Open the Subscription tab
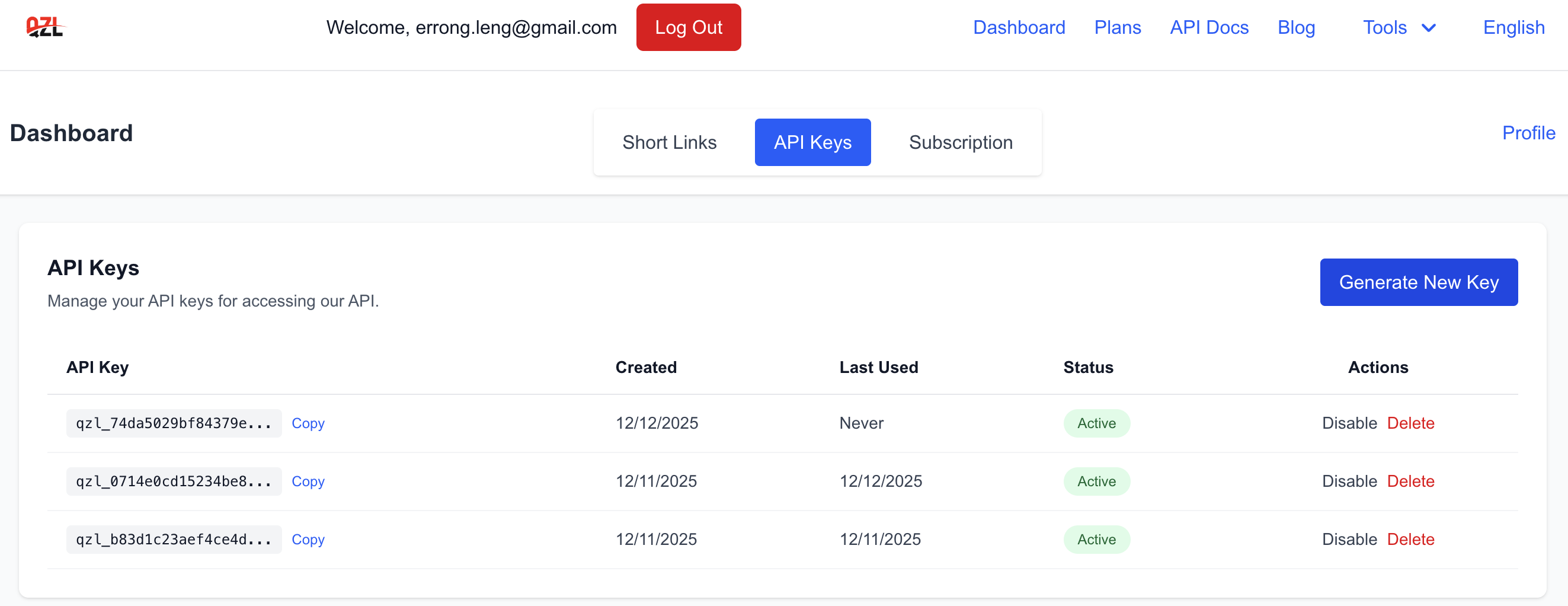Screen dimensions: 1568x606 (x=960, y=142)
